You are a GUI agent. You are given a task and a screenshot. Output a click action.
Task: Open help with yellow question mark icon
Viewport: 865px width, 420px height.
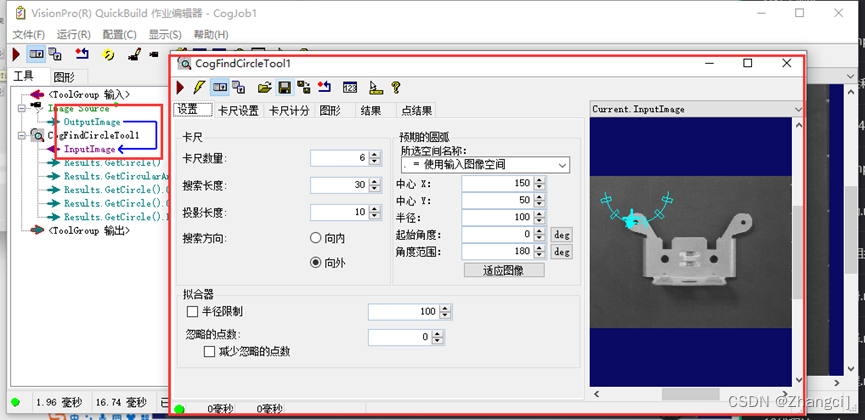coord(395,87)
